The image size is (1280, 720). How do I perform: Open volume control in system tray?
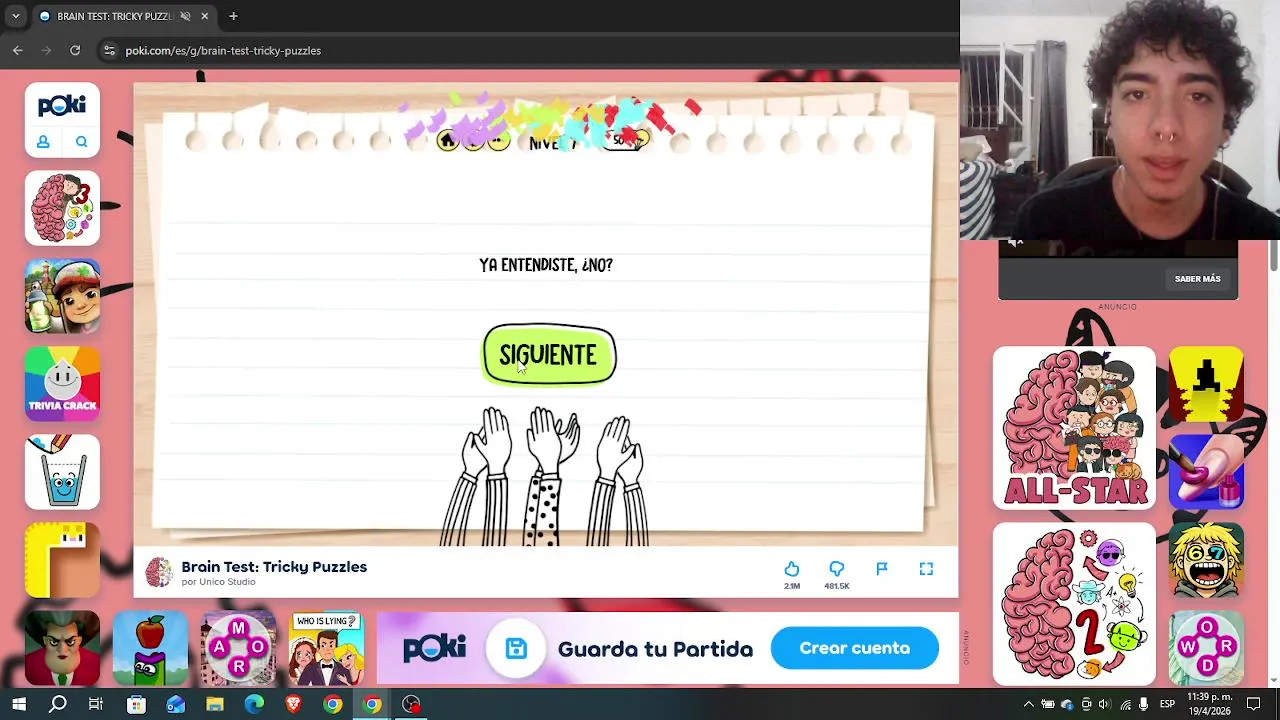click(1104, 704)
